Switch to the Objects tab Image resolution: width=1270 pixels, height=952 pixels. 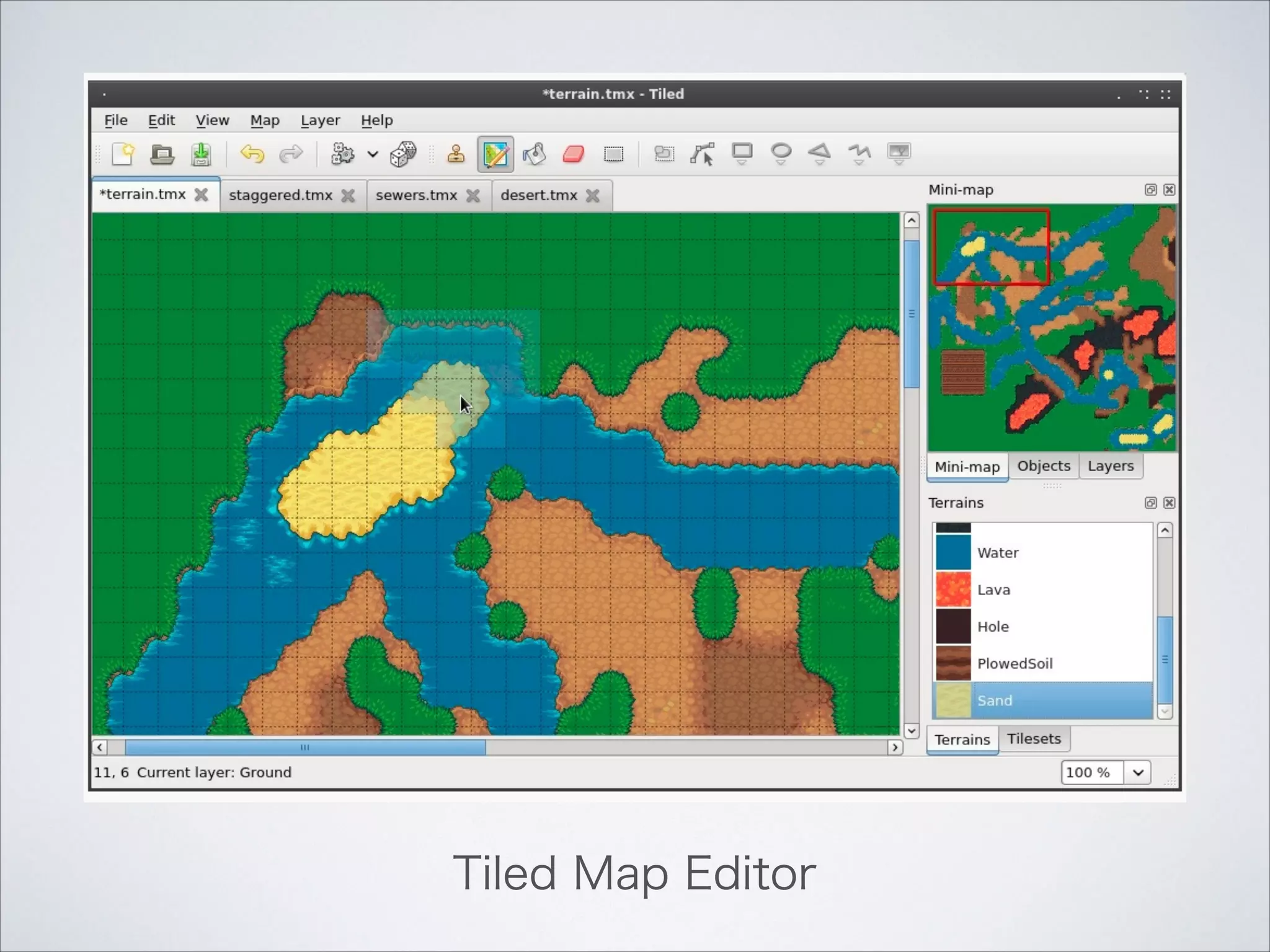(x=1044, y=466)
